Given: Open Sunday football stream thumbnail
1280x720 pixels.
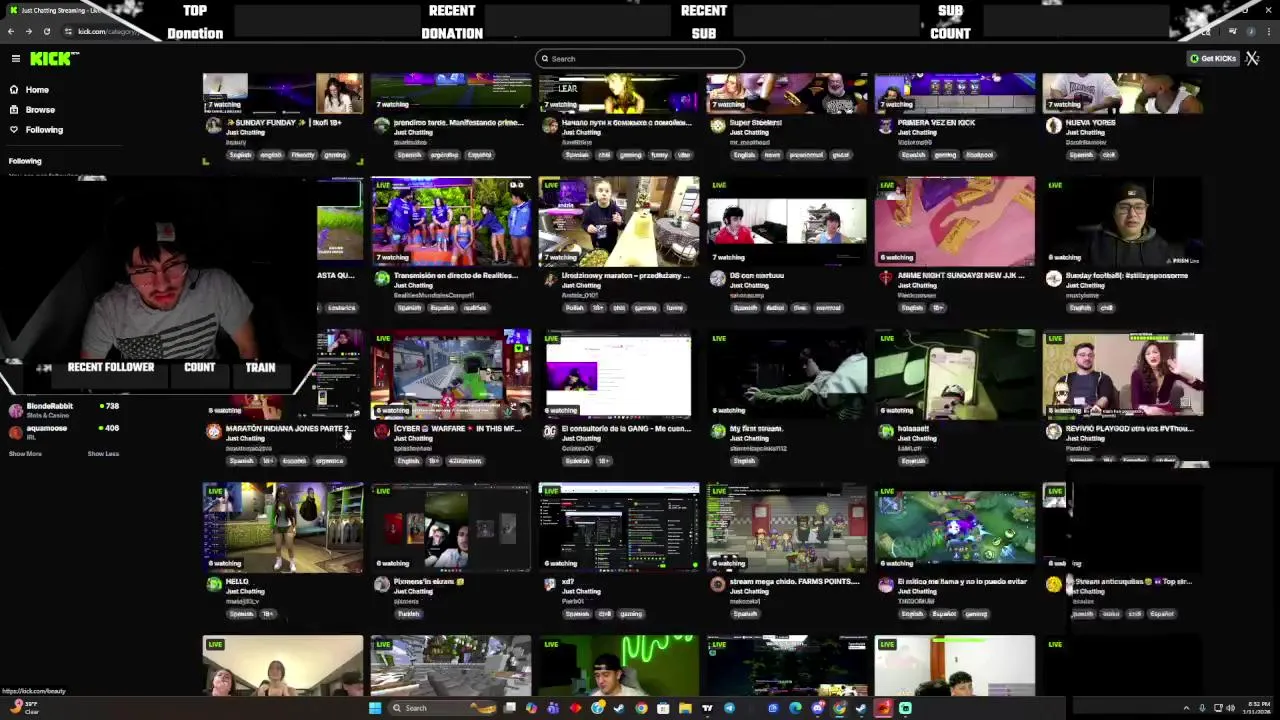Looking at the screenshot, I should click(1123, 222).
